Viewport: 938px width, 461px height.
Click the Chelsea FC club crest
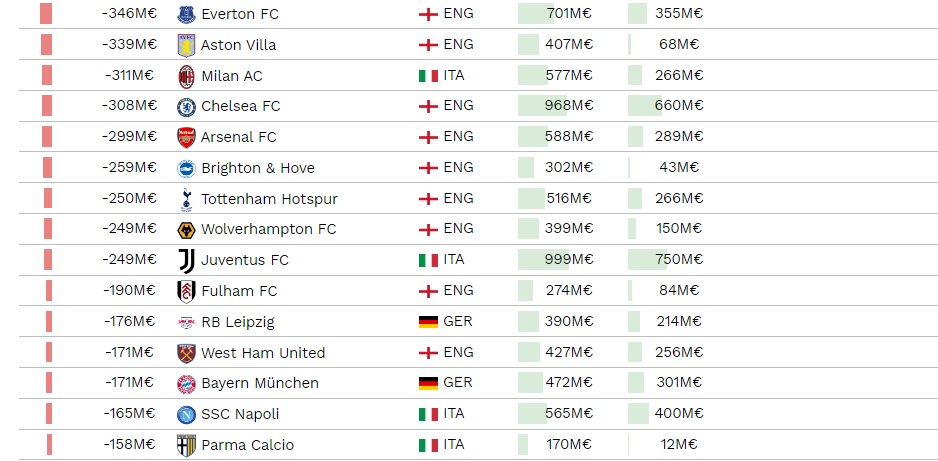pos(186,107)
